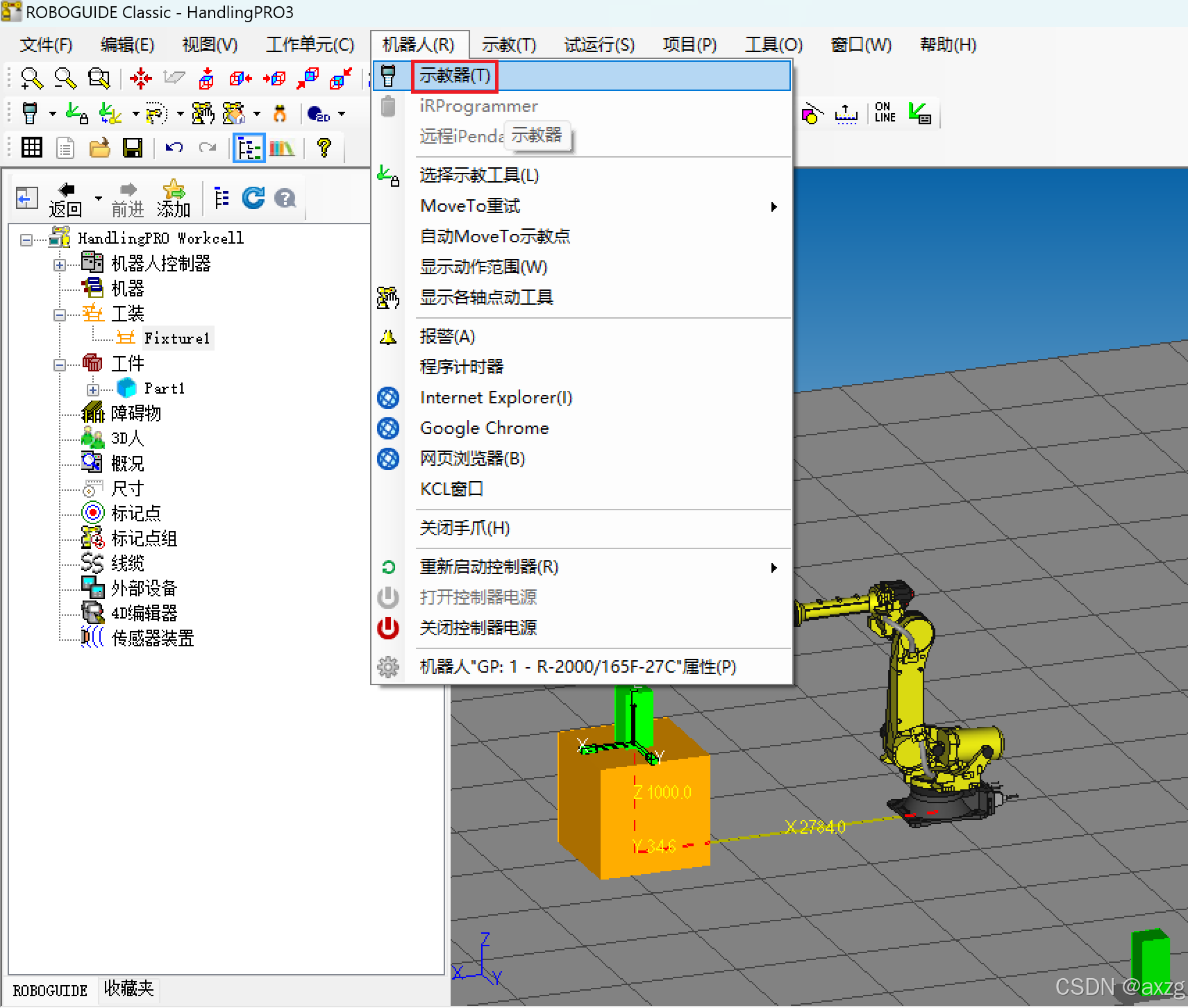
Task: Click the green arrow with panel icon
Action: [919, 113]
